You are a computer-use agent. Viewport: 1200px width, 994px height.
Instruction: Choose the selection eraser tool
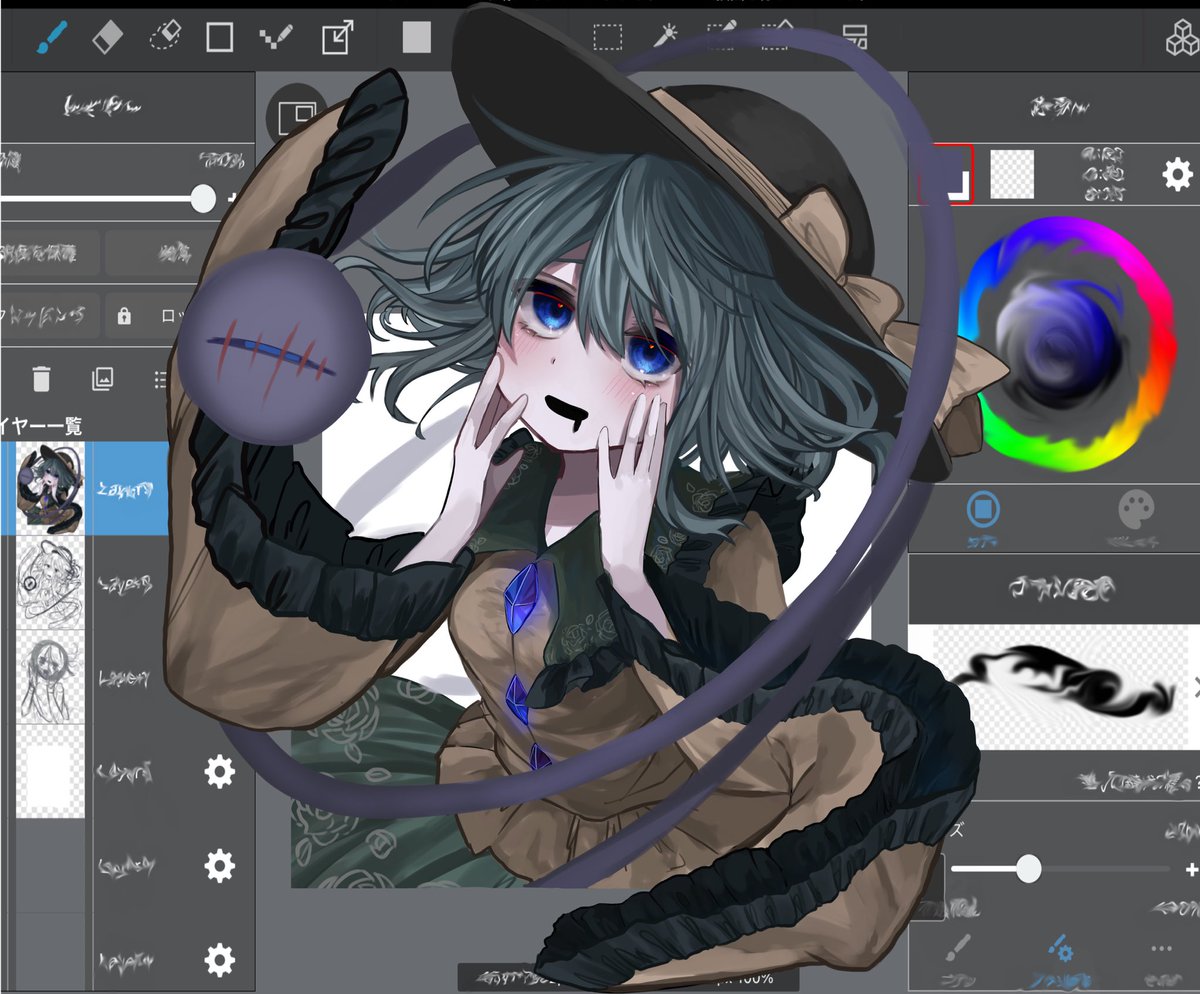(778, 38)
